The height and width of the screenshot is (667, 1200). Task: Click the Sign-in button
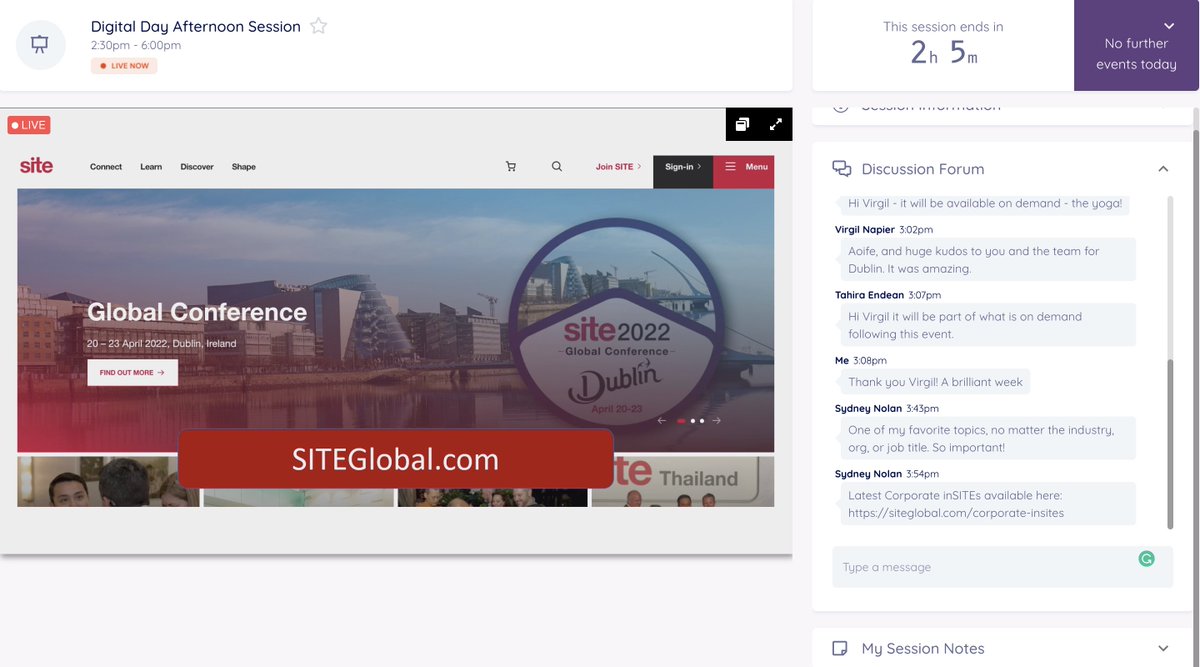tap(683, 170)
